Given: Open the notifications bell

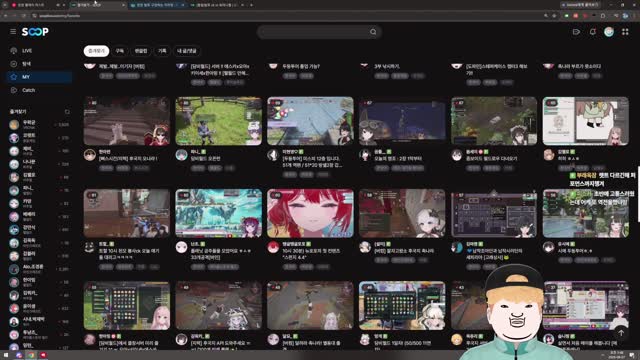Looking at the screenshot, I should tap(593, 32).
